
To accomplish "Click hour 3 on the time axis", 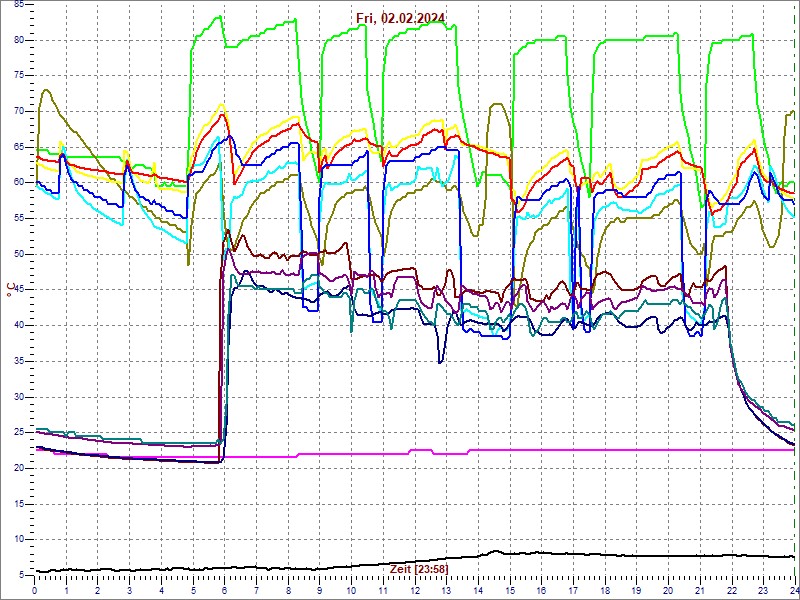I will [130, 589].
